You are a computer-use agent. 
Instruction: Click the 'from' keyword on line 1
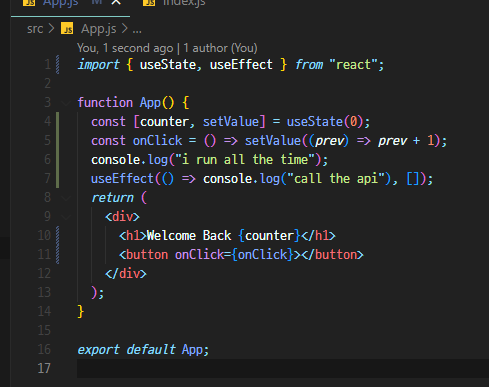click(309, 65)
